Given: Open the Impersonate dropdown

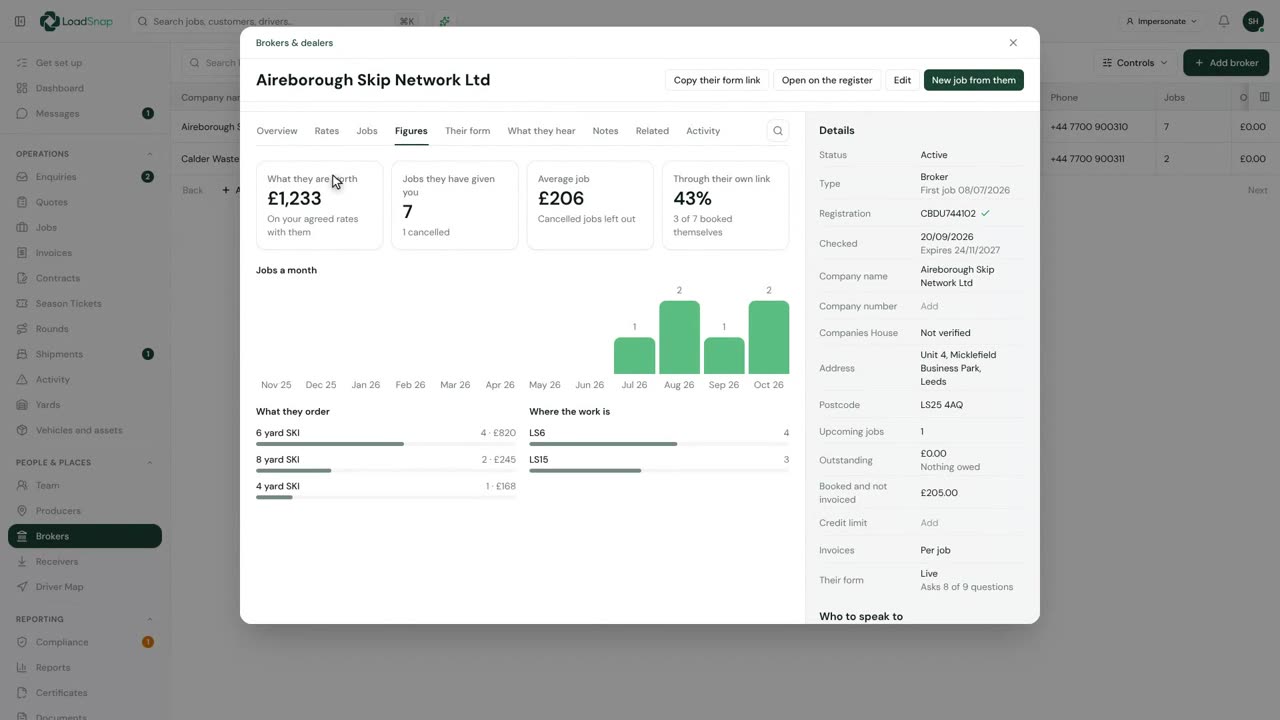Looking at the screenshot, I should 1162,21.
